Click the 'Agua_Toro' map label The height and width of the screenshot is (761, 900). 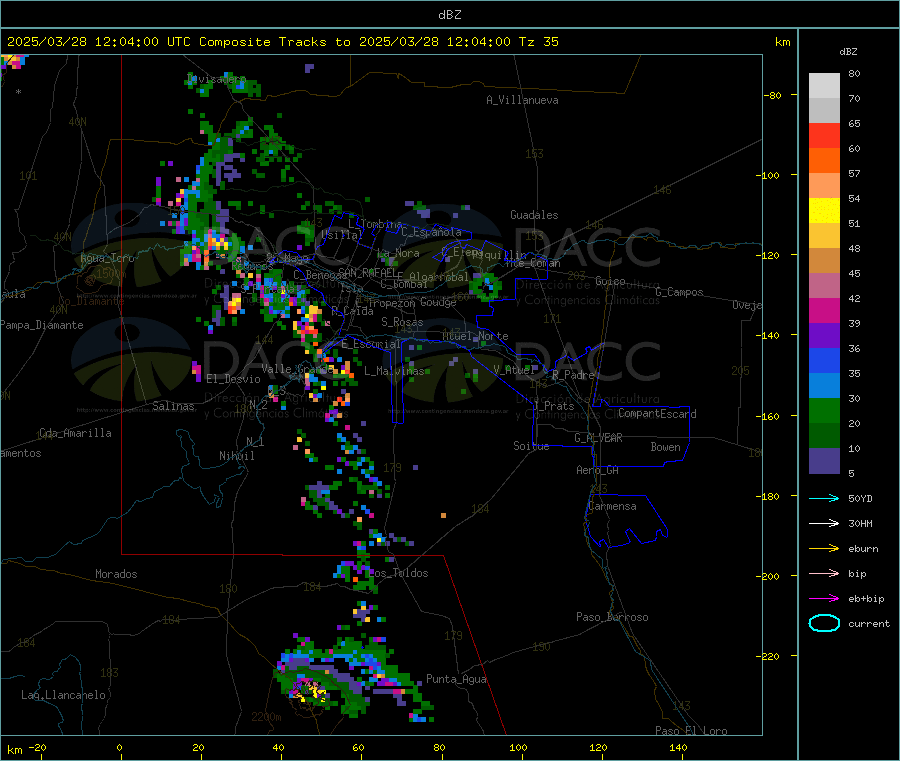107,258
